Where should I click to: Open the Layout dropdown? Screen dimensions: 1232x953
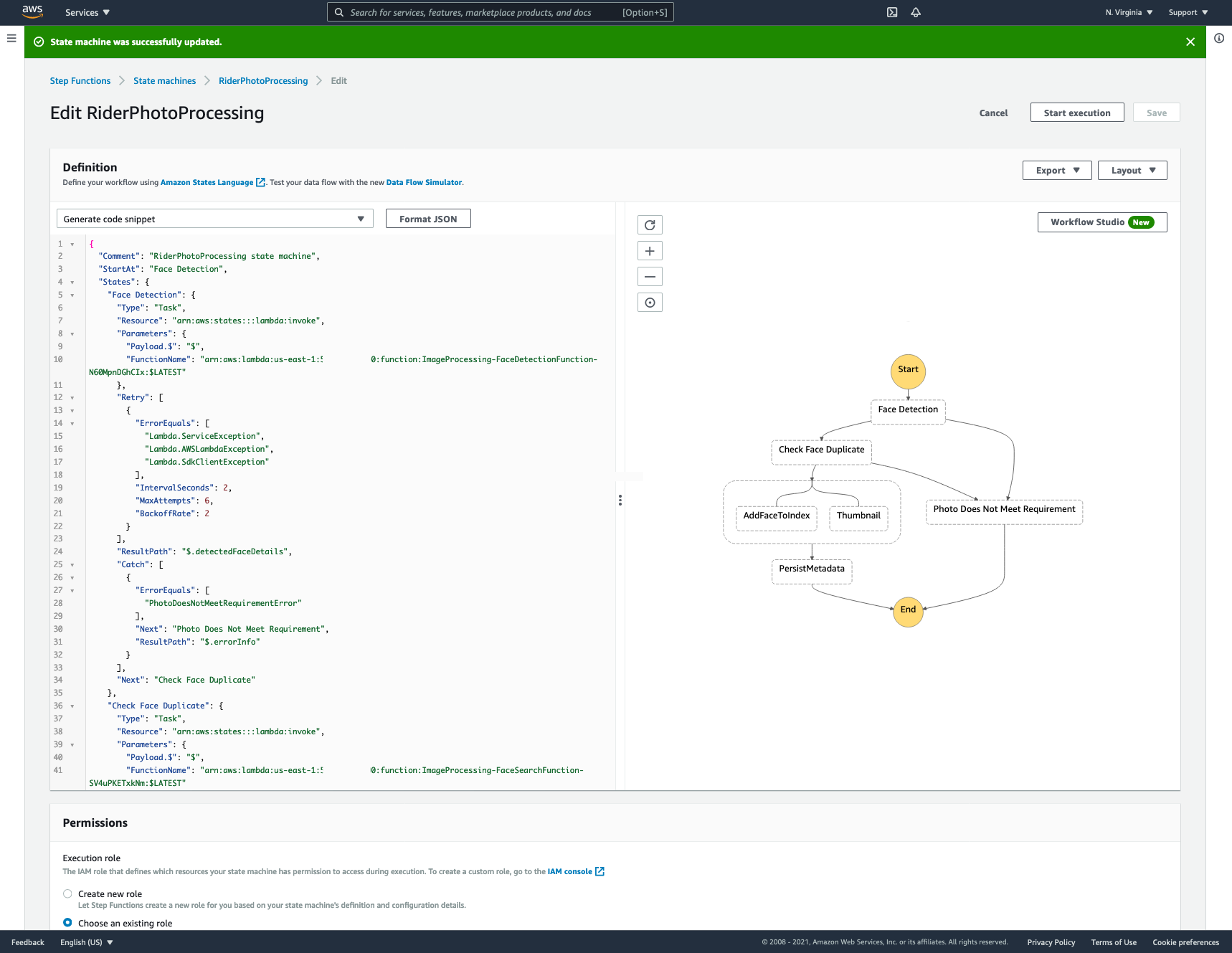pyautogui.click(x=1132, y=170)
